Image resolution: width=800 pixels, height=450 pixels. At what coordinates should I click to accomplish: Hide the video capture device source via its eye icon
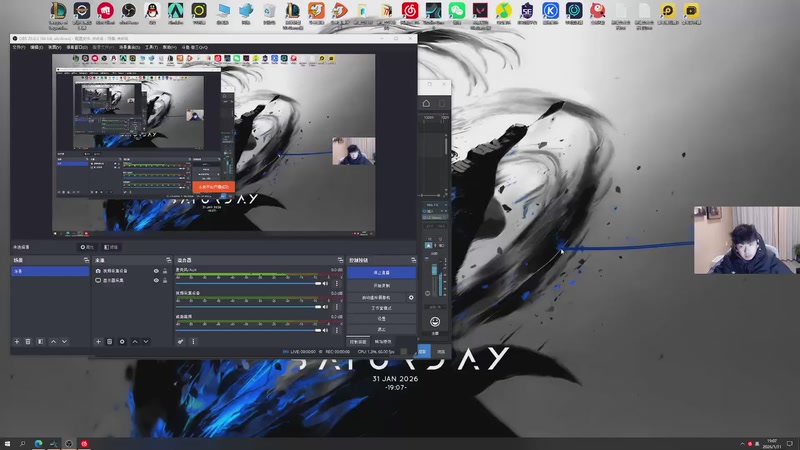pyautogui.click(x=156, y=271)
